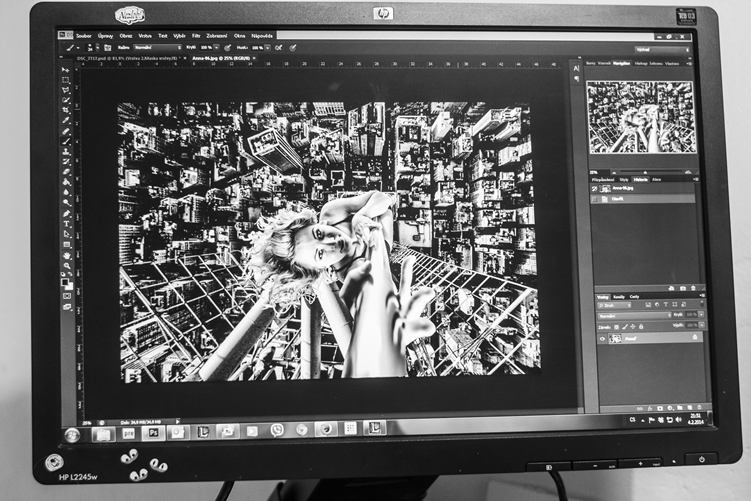Select the Quick Selection tool
The height and width of the screenshot is (501, 751).
click(66, 100)
